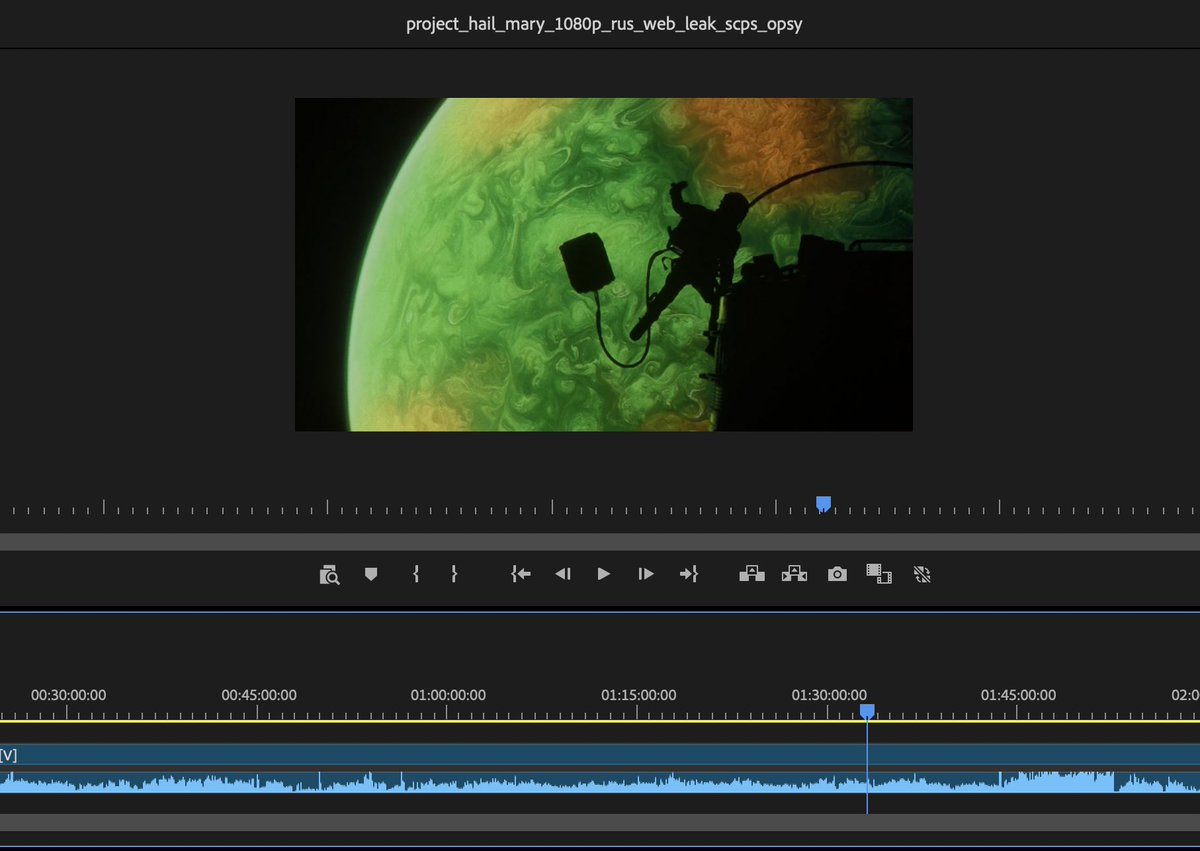The image size is (1200, 851).
Task: Click the project_hail_mary clip title text
Action: point(604,24)
